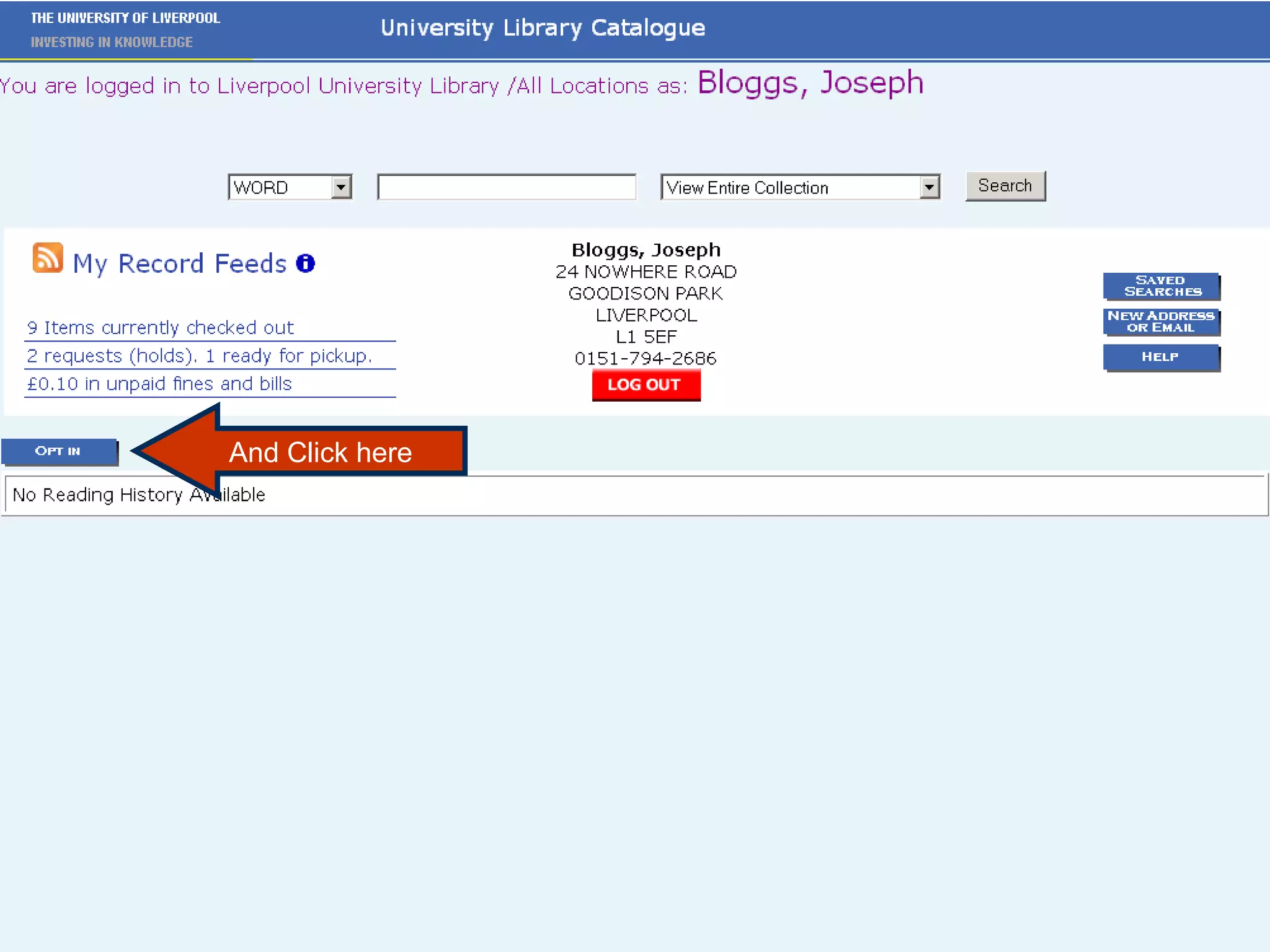Screen dimensions: 1270x952
Task: Expand the View Entire Collection dropdown
Action: [928, 187]
